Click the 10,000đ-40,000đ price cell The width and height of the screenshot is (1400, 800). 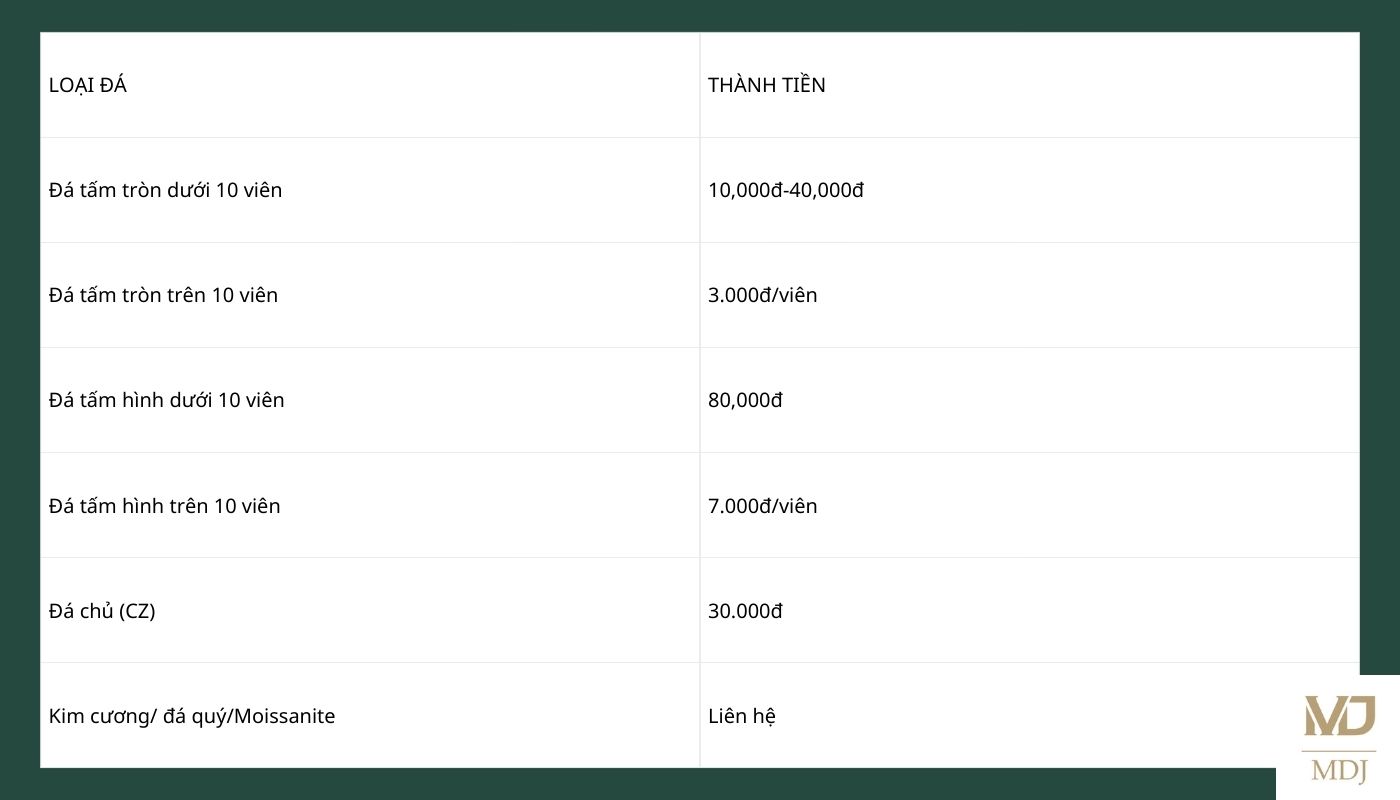point(786,190)
